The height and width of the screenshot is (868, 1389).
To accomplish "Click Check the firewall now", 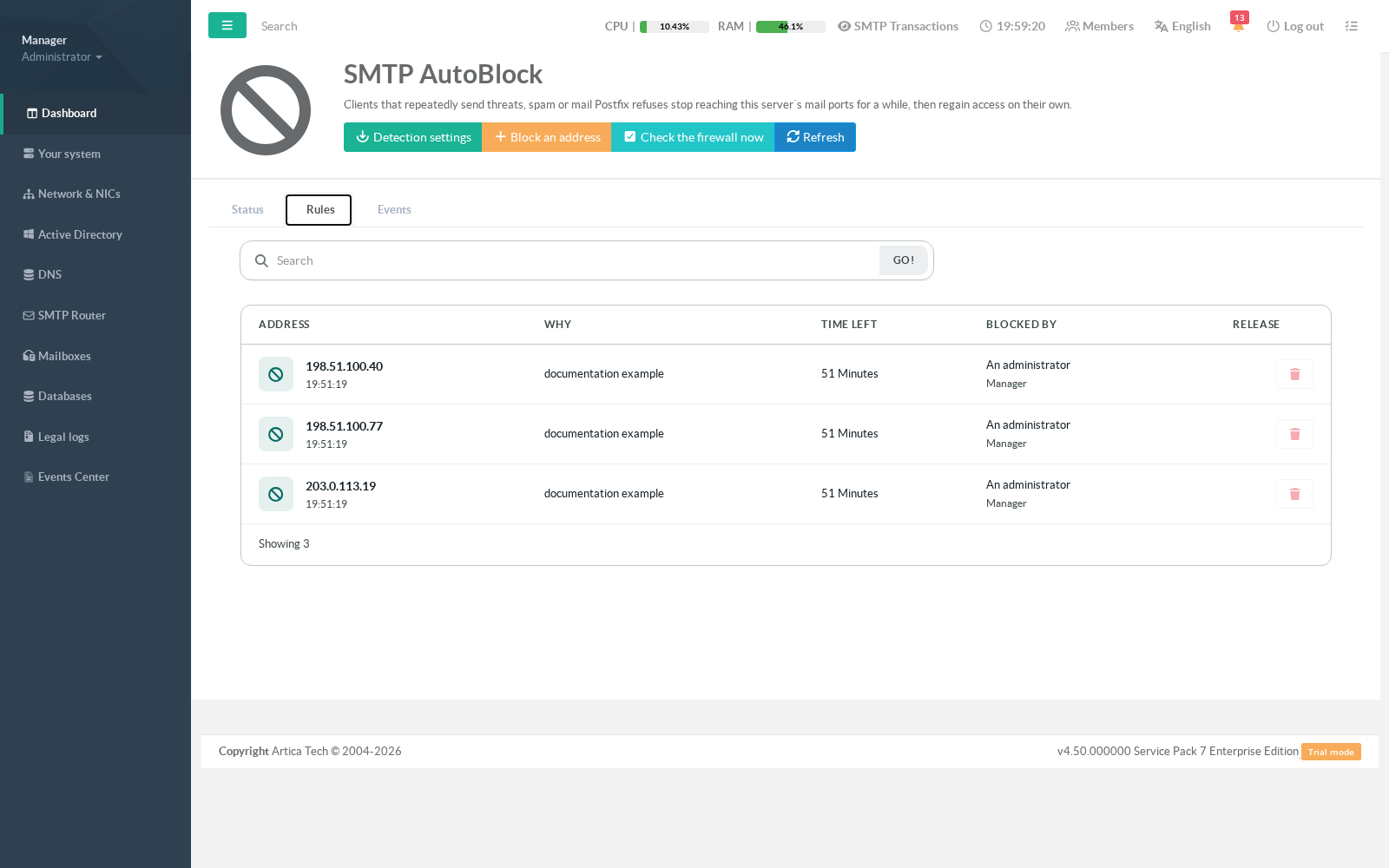I will coord(693,137).
